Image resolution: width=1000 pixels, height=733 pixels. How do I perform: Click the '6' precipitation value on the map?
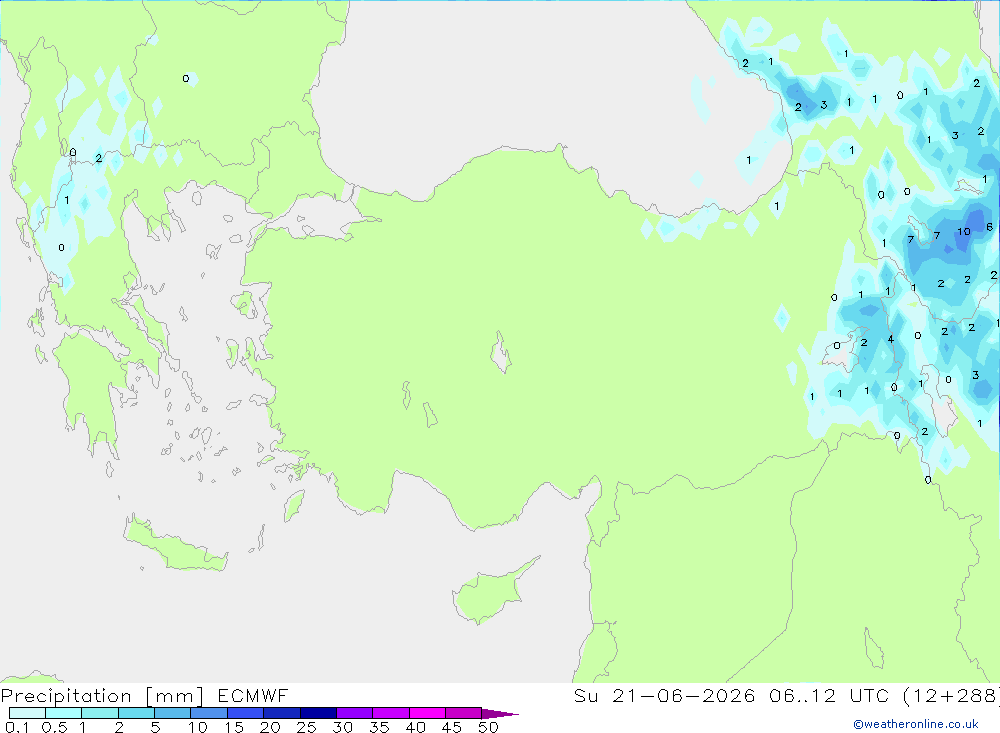(989, 226)
